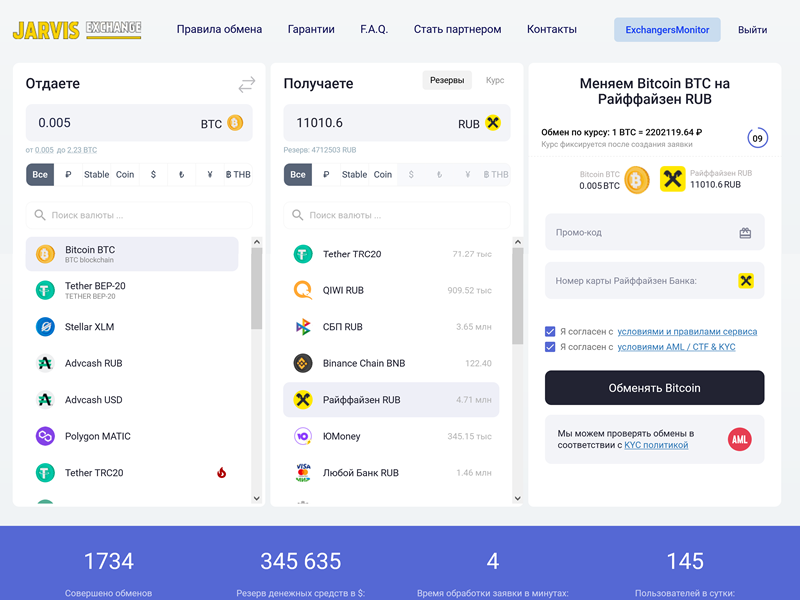Select Binance Chain BNB in the receive list
The width and height of the screenshot is (800, 600).
coord(391,363)
